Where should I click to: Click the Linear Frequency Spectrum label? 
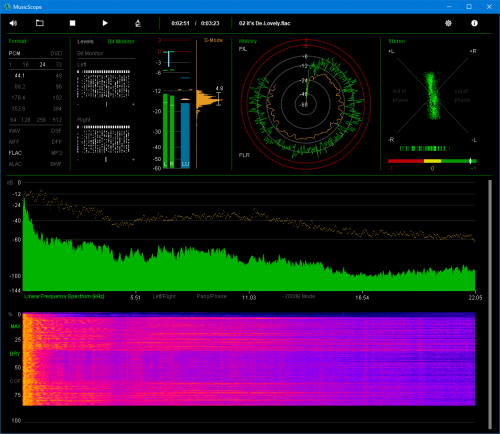coord(64,296)
